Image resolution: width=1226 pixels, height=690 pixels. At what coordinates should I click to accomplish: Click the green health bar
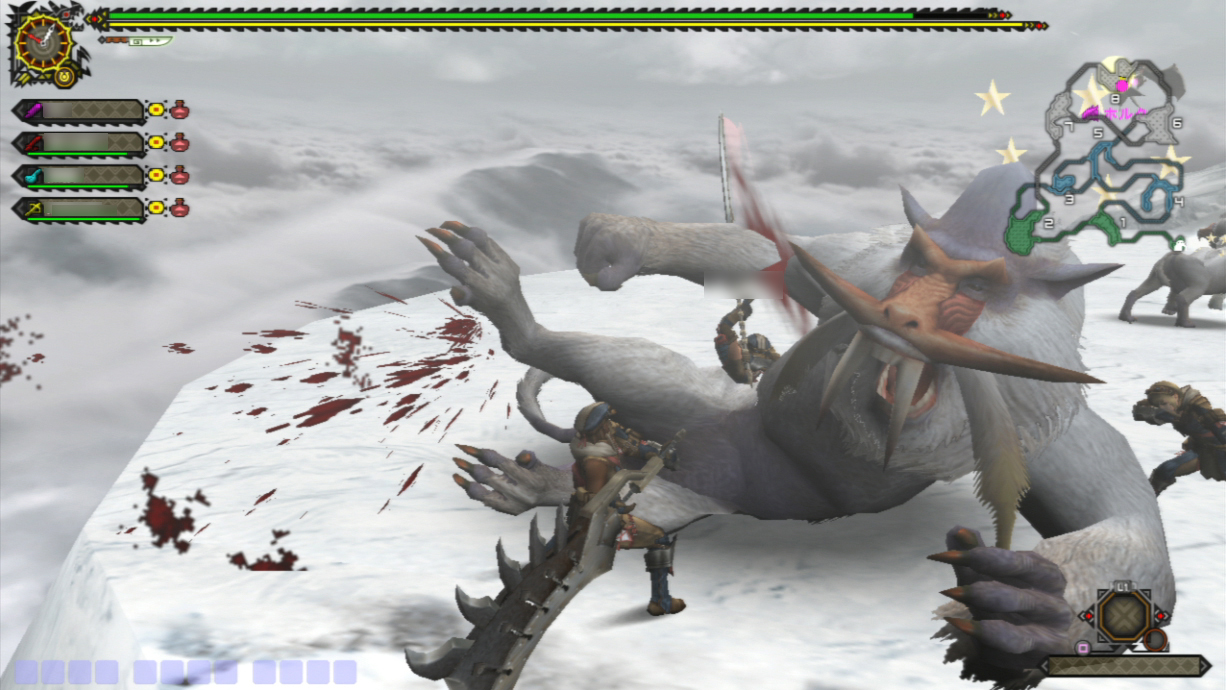click(x=511, y=15)
